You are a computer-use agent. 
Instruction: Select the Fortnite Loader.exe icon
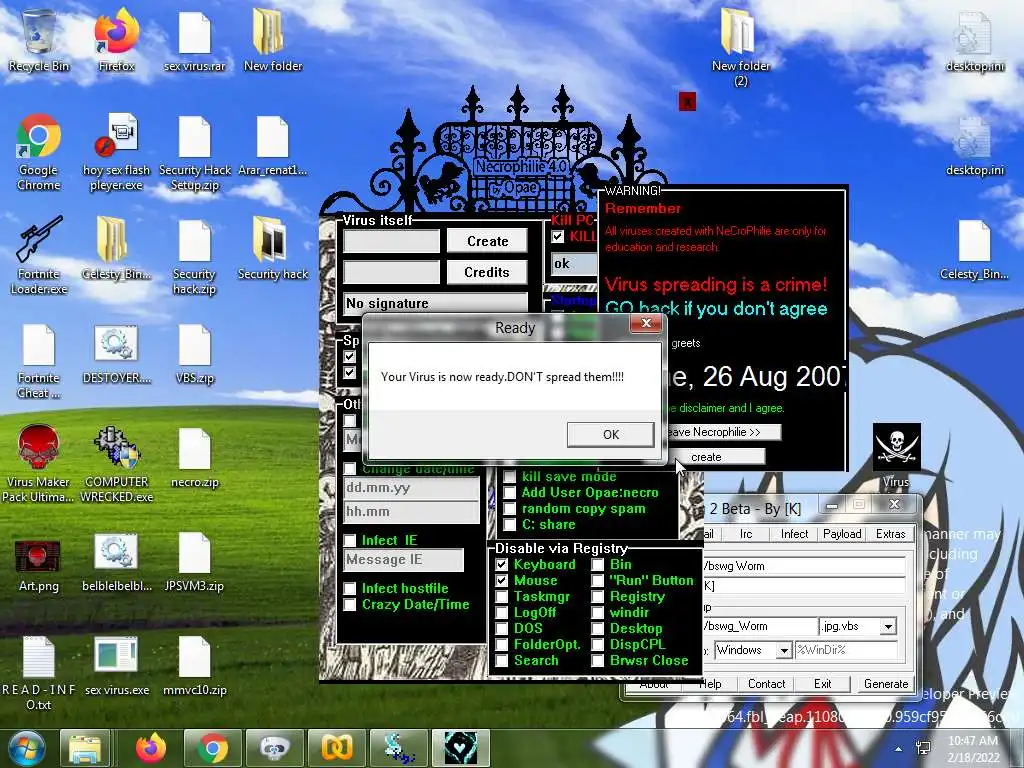[39, 256]
